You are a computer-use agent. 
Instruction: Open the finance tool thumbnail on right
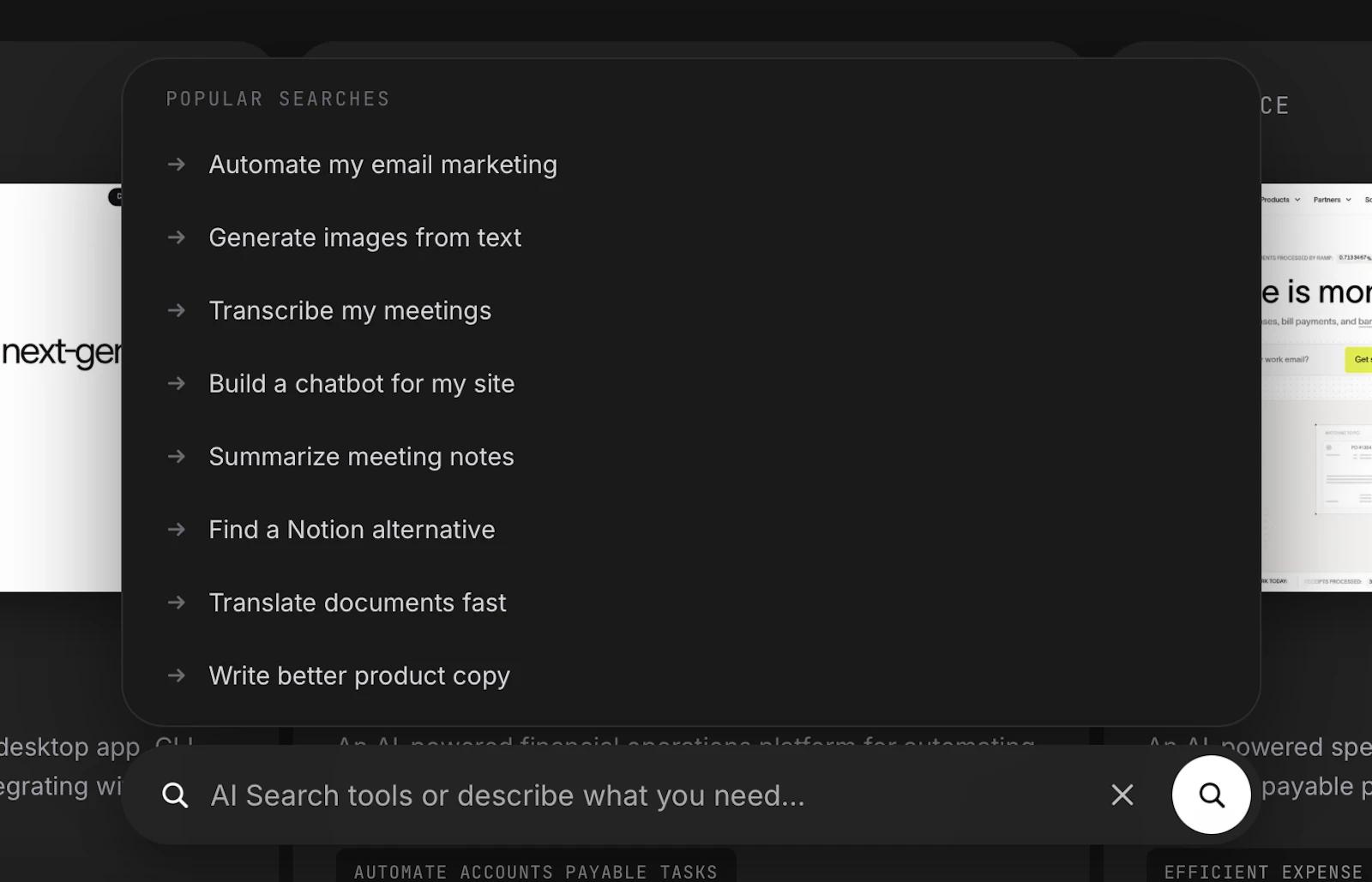tap(1316, 387)
